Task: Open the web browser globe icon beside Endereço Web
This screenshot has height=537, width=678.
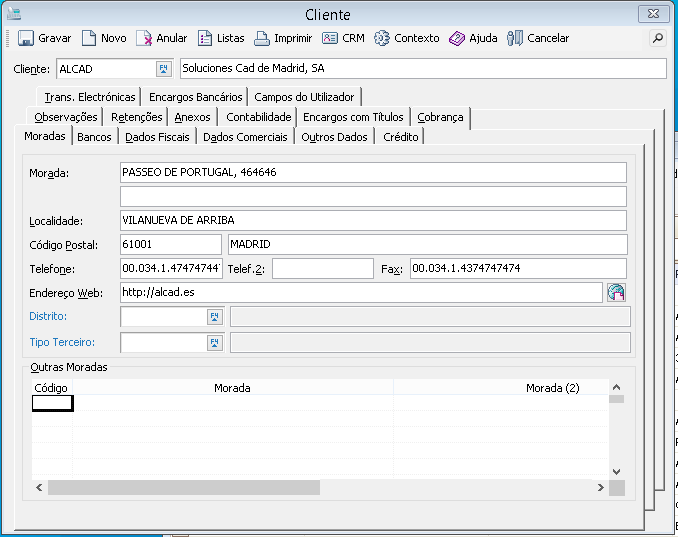Action: pos(616,293)
